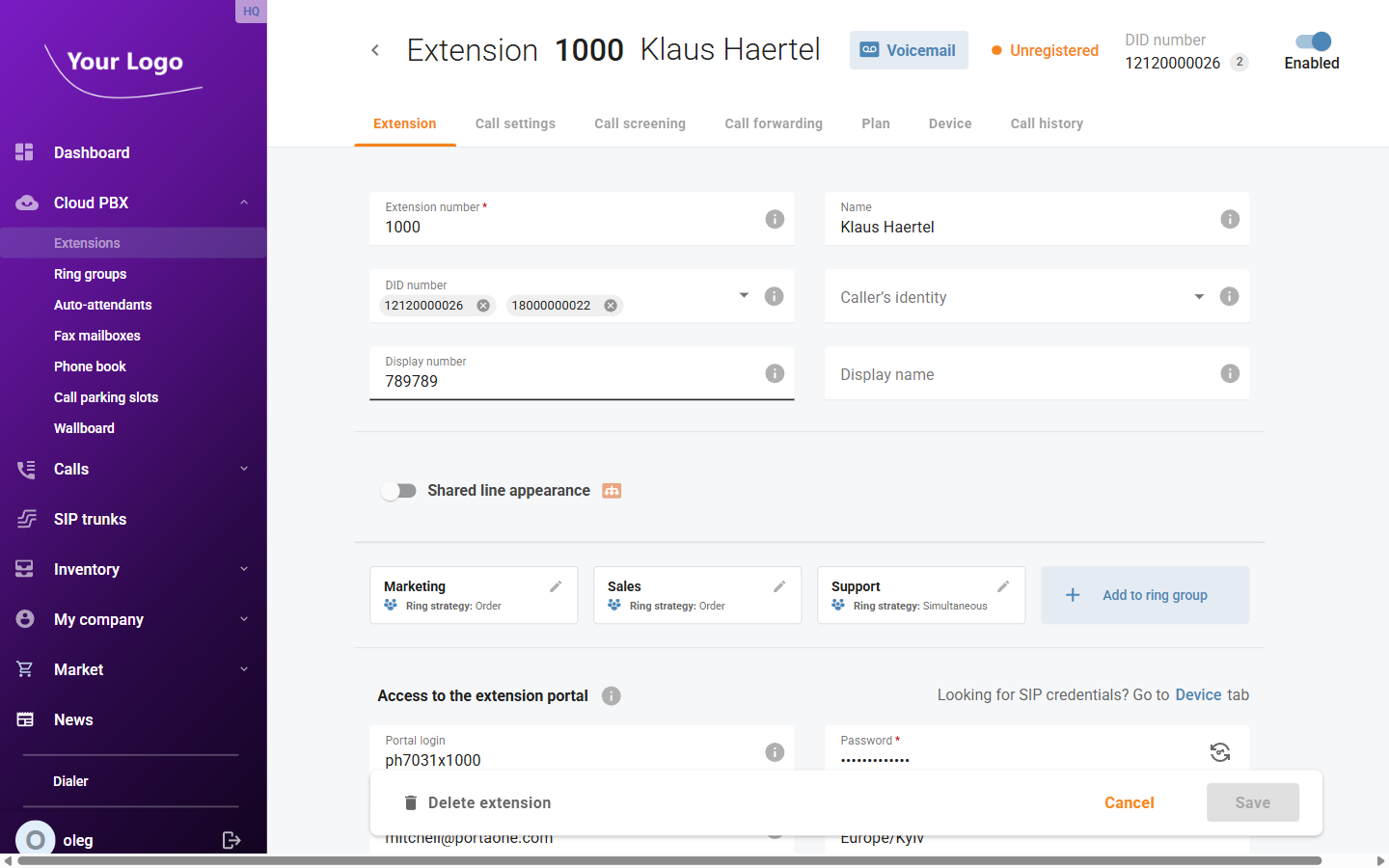Viewport: 1389px width, 868px height.
Task: Click the back arrow beside Extension 1000
Action: click(x=375, y=49)
